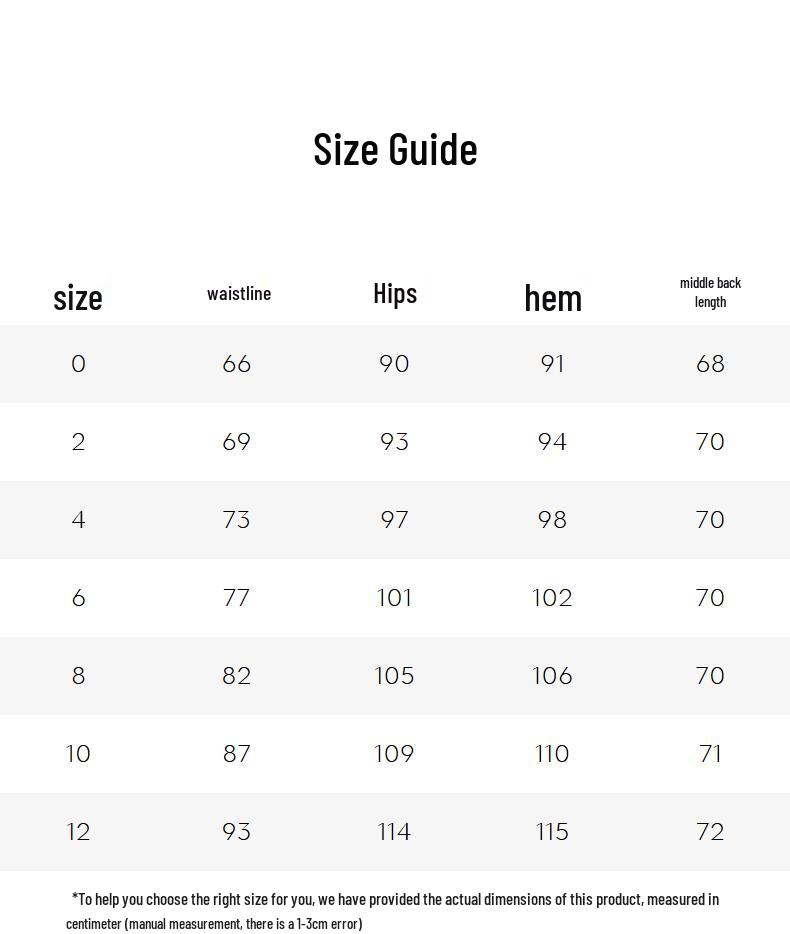Click middle back length value 71
The width and height of the screenshot is (790, 934).
(710, 754)
